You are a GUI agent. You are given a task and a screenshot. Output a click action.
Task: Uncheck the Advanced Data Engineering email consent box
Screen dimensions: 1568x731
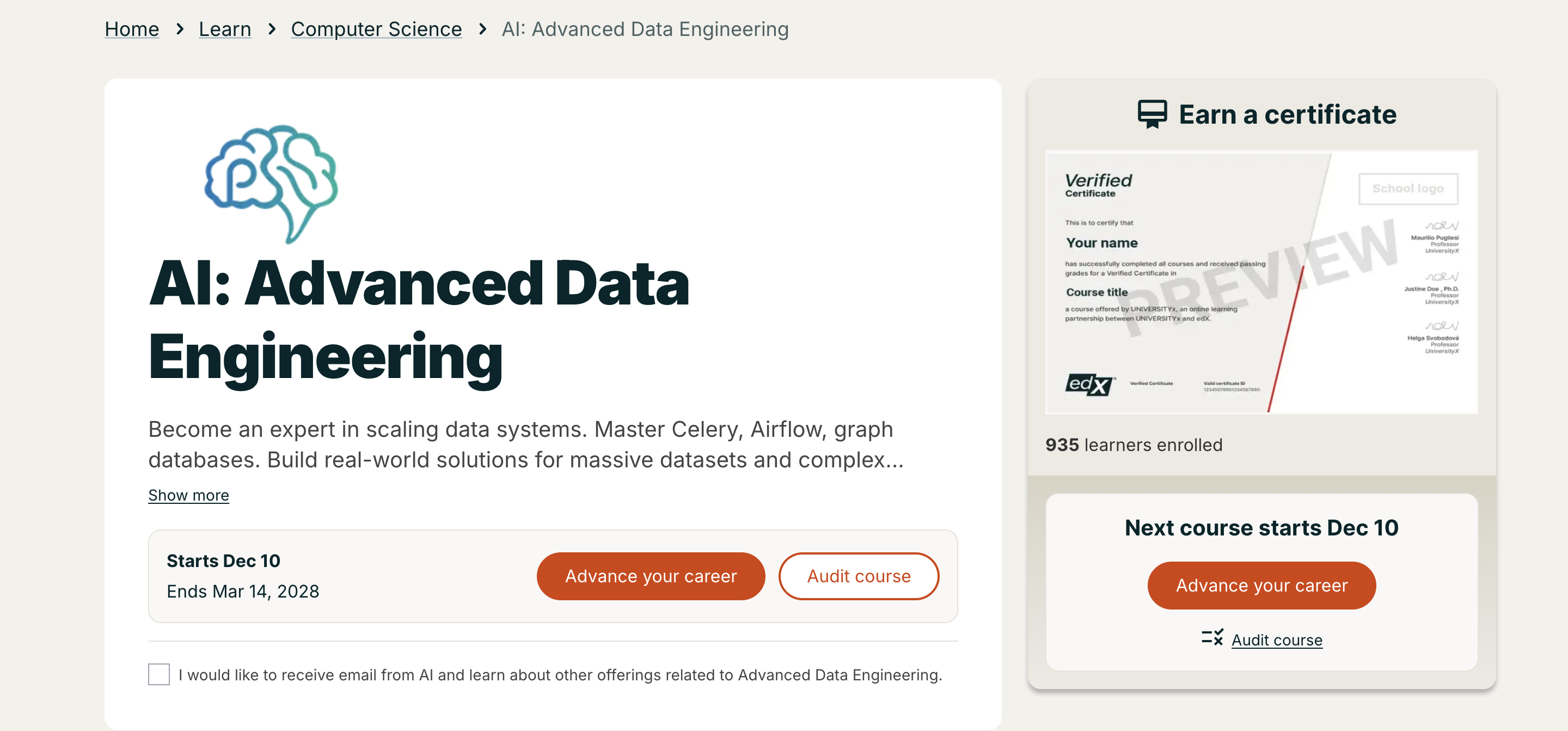point(158,674)
